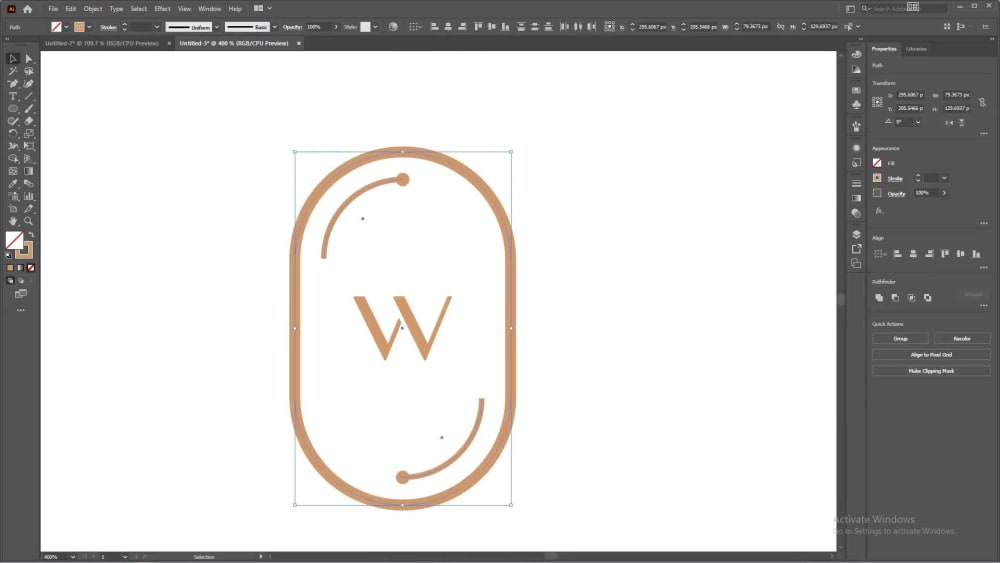The height and width of the screenshot is (563, 1000).
Task: Open the stroke weight dropdown in Properties panel
Action: tap(945, 179)
